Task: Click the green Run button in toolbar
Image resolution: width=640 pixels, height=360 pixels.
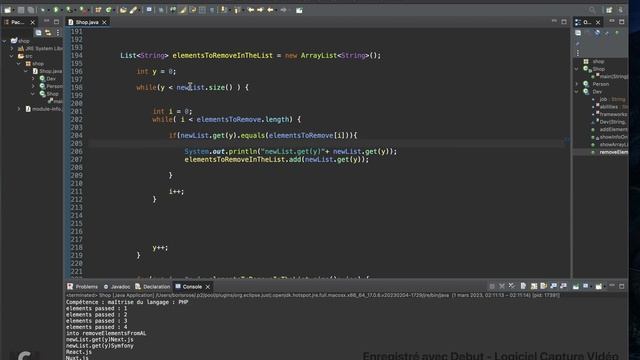Action: click(56, 9)
